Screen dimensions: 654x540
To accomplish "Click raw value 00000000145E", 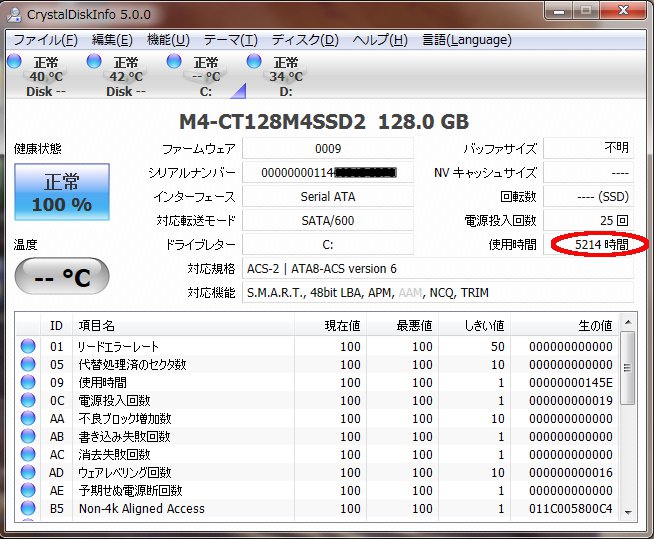I will click(x=571, y=382).
